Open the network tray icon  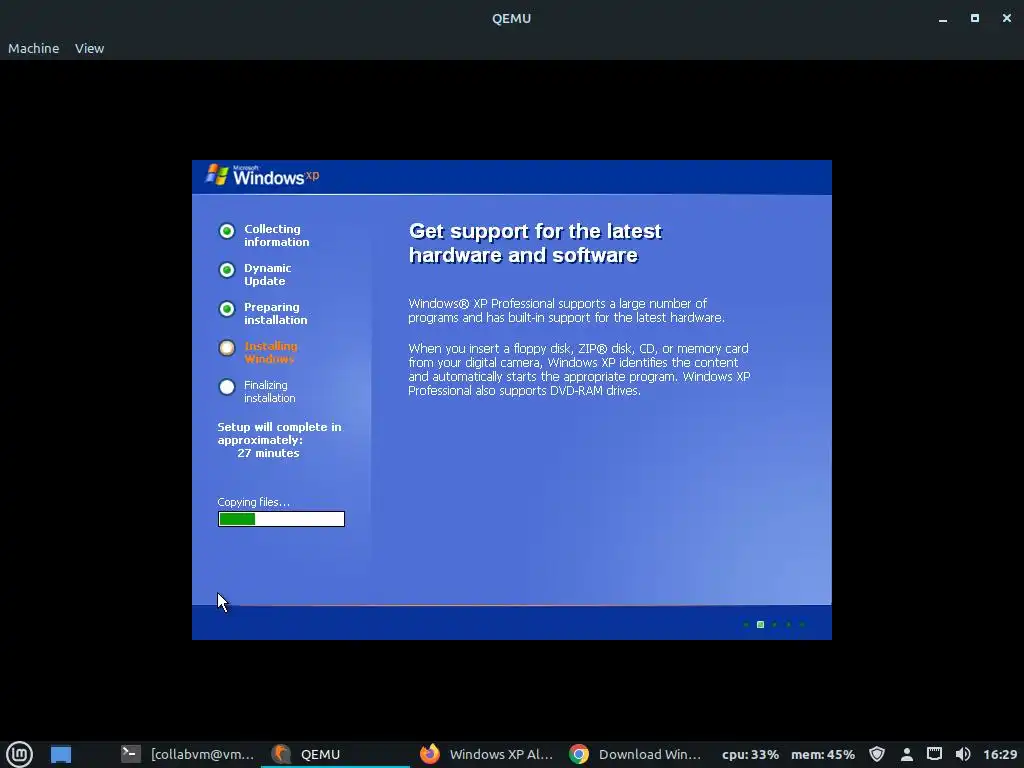[935, 754]
